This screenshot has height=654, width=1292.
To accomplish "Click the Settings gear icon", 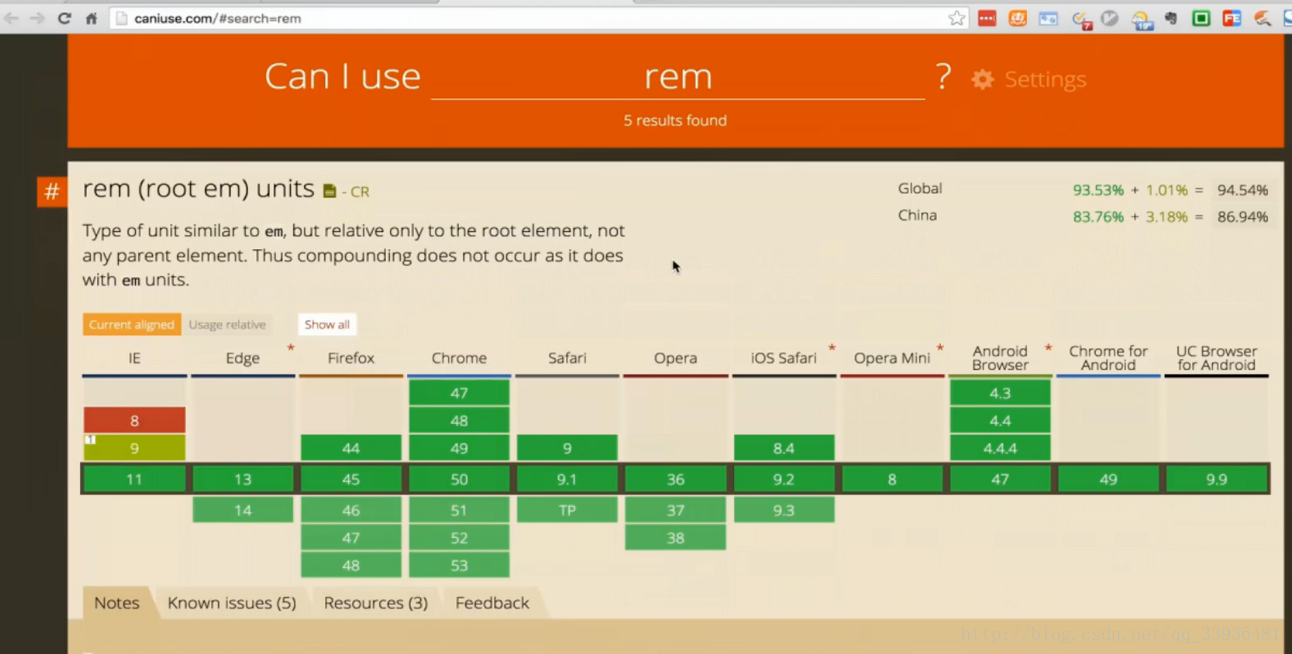I will coord(983,79).
